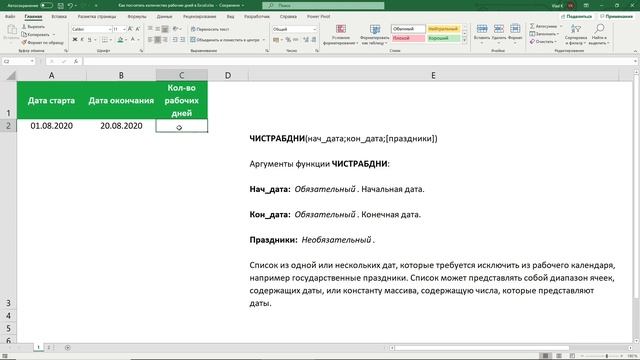Toggle the Center horizontal alignment icon
The width and height of the screenshot is (640, 360).
click(x=158, y=40)
